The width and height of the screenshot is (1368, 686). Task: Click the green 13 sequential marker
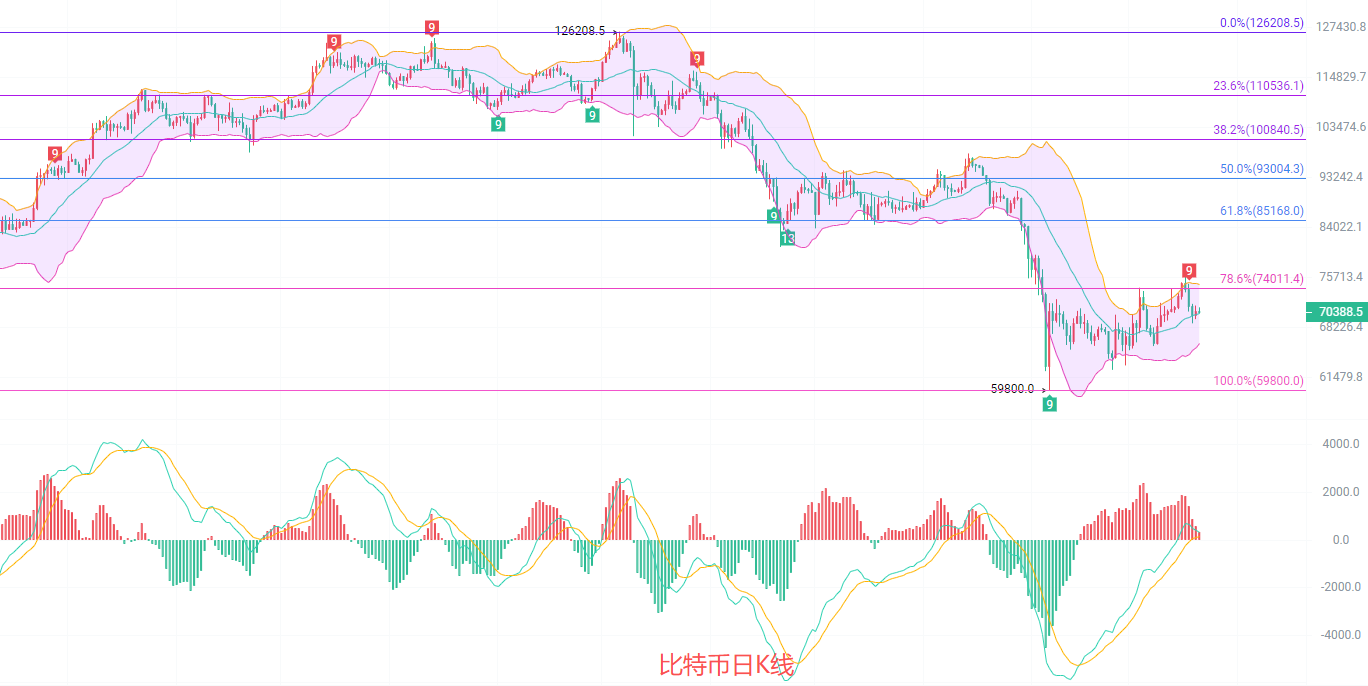click(x=788, y=239)
